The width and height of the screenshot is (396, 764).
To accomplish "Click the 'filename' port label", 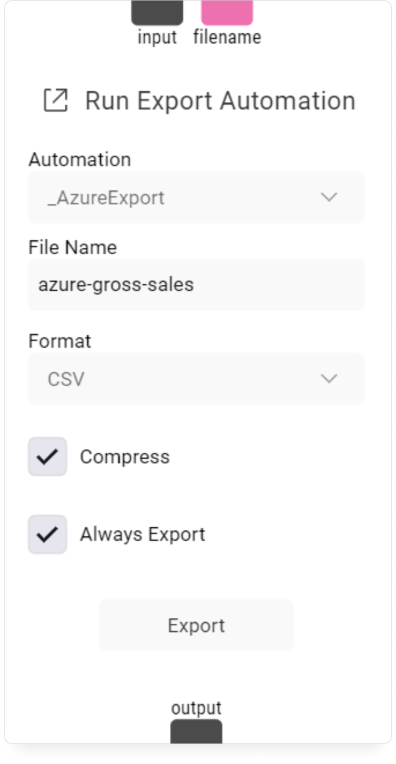I will [x=227, y=37].
